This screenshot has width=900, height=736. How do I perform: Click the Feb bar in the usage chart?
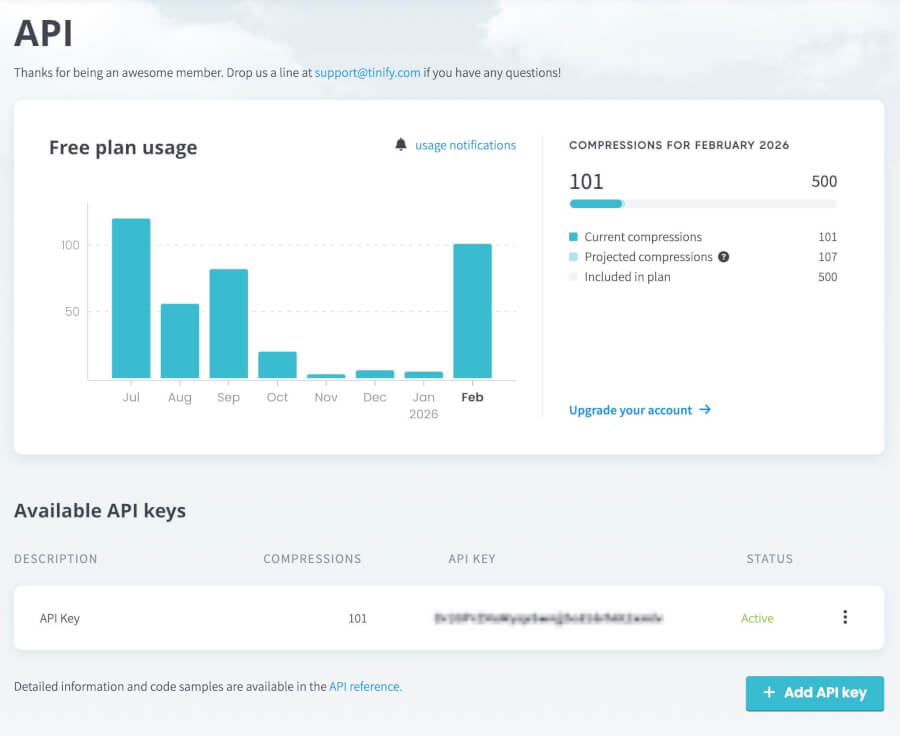tap(472, 311)
